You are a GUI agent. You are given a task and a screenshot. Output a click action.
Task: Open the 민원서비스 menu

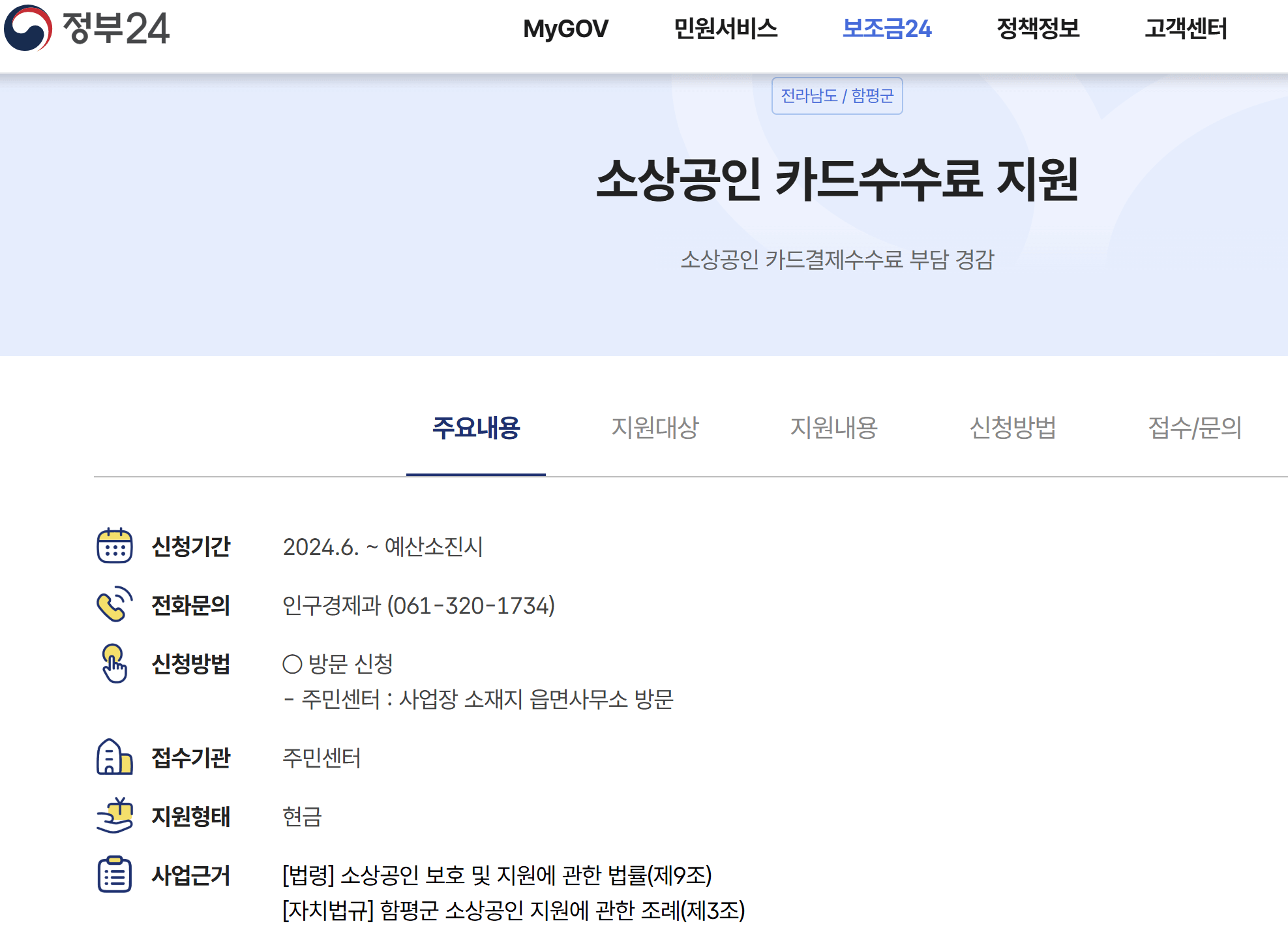coord(726,29)
